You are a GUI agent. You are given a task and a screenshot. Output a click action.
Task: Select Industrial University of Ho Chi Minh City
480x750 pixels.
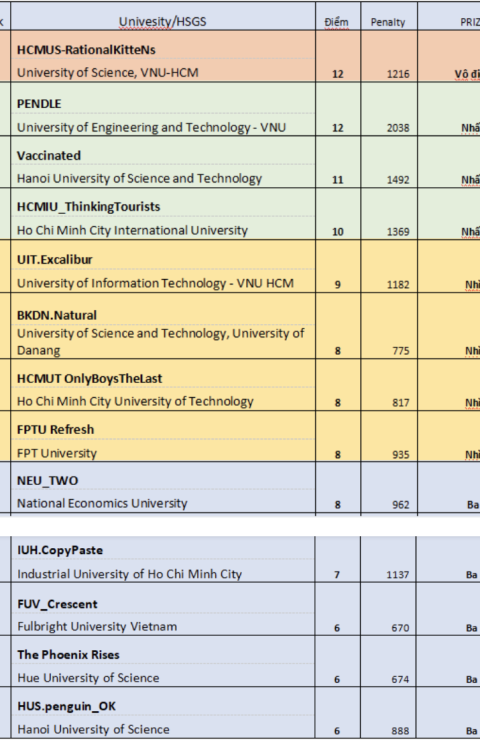pyautogui.click(x=130, y=574)
